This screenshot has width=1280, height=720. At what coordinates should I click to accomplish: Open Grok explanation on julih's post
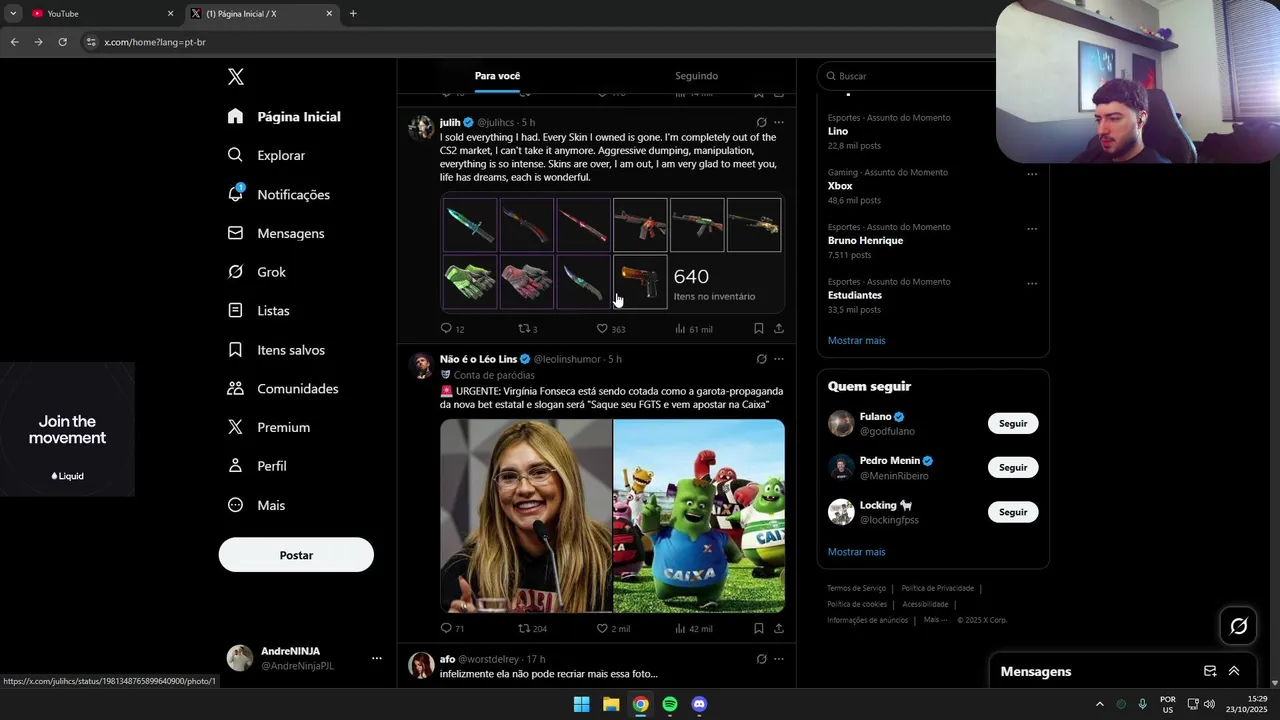tap(761, 122)
